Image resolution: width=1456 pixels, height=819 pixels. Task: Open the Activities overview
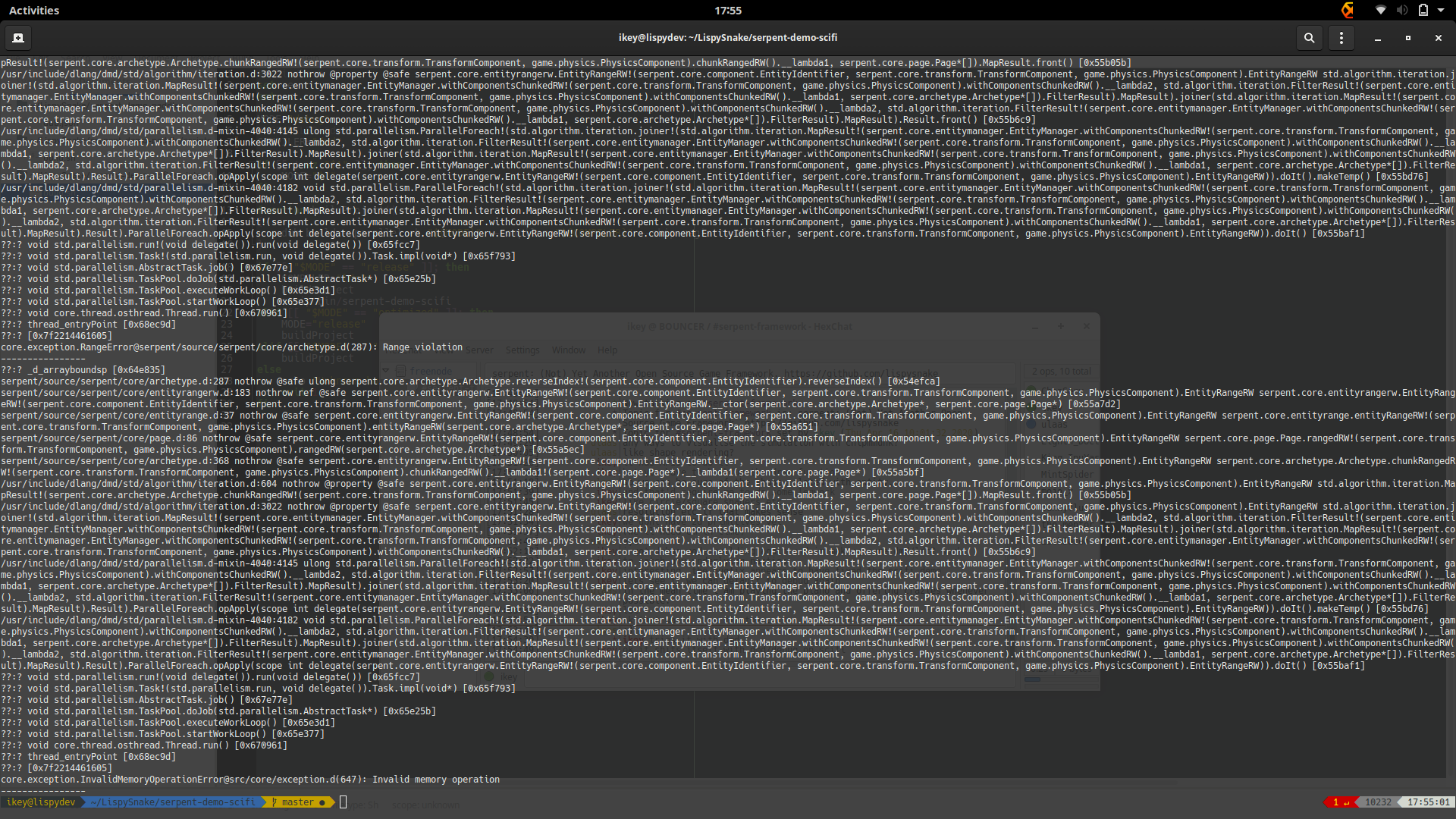(34, 11)
